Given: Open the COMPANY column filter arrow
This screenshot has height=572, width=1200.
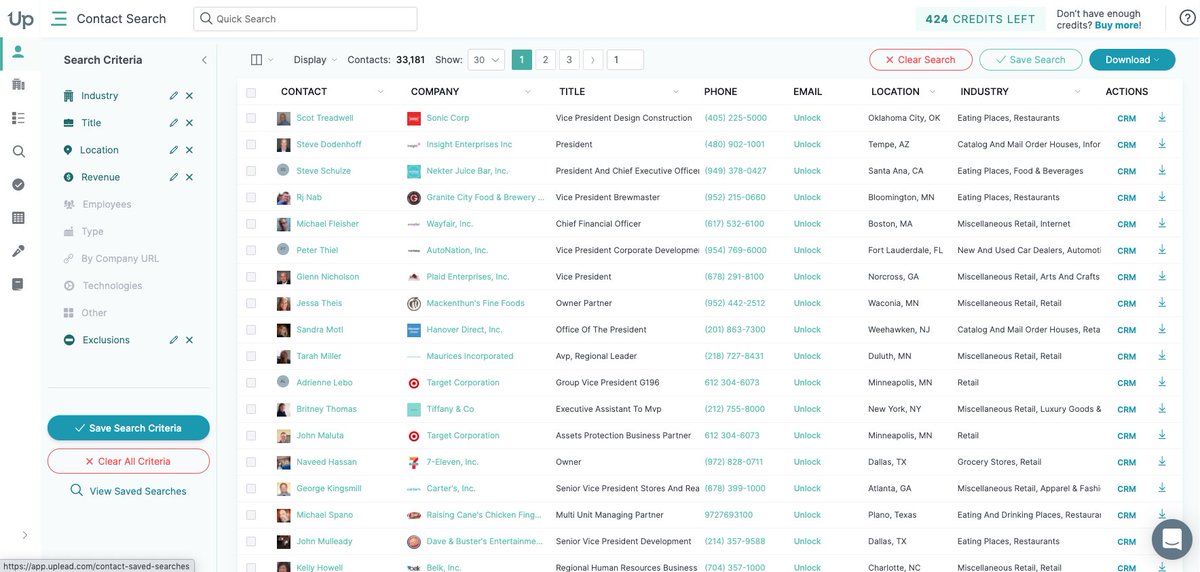Looking at the screenshot, I should click(528, 92).
